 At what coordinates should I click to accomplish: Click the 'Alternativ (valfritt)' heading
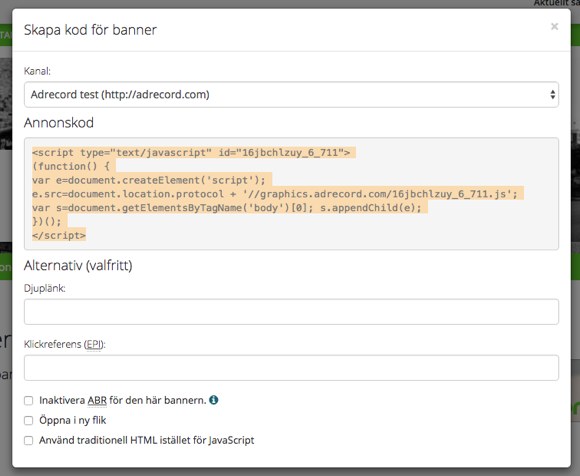point(78,266)
